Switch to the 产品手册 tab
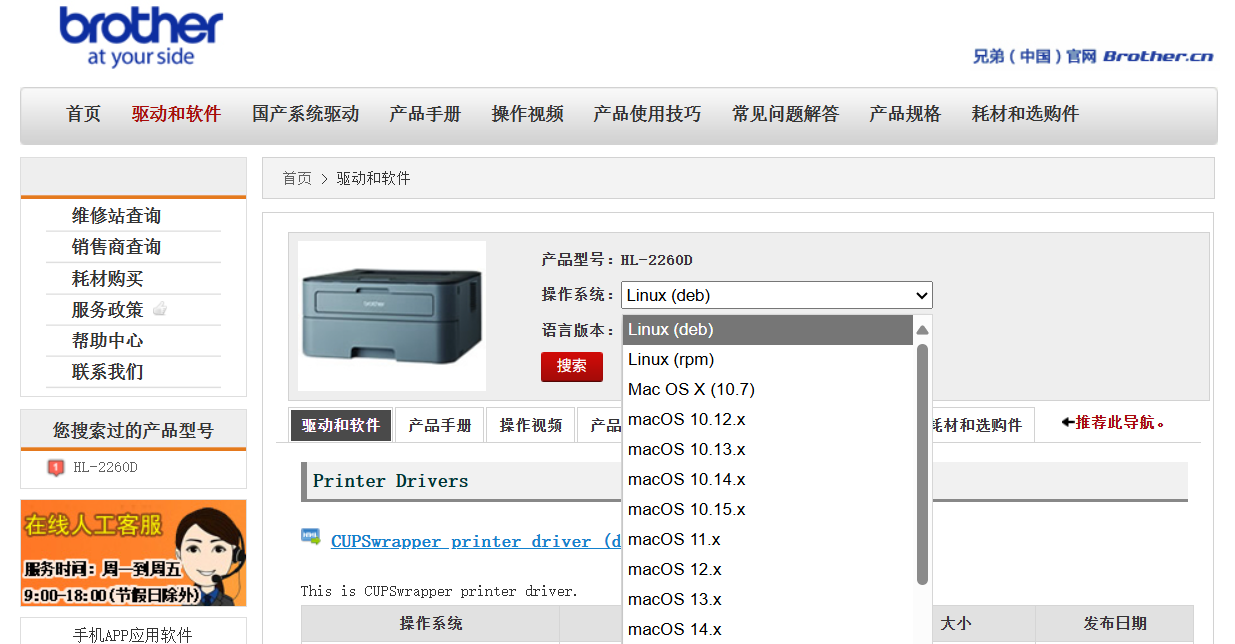This screenshot has height=644, width=1235. pyautogui.click(x=440, y=425)
